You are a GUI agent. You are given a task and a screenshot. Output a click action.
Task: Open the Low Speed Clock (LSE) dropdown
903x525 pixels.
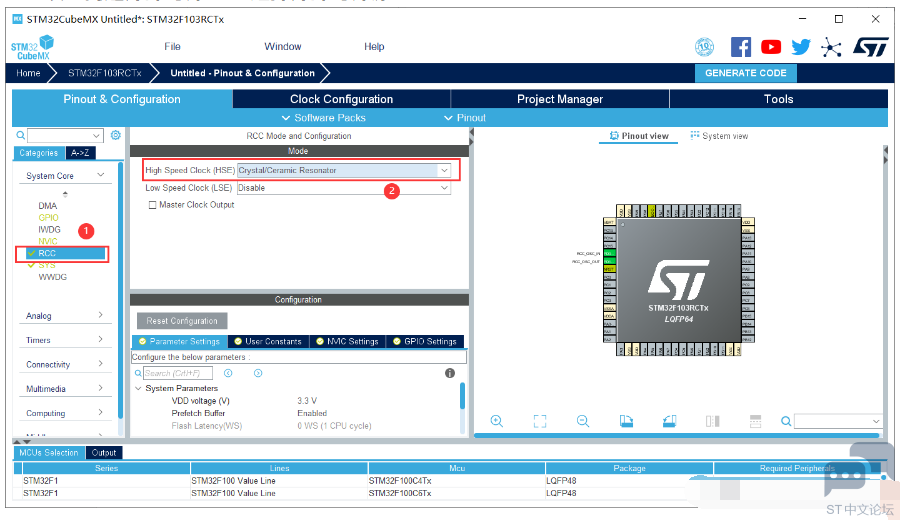tap(444, 188)
